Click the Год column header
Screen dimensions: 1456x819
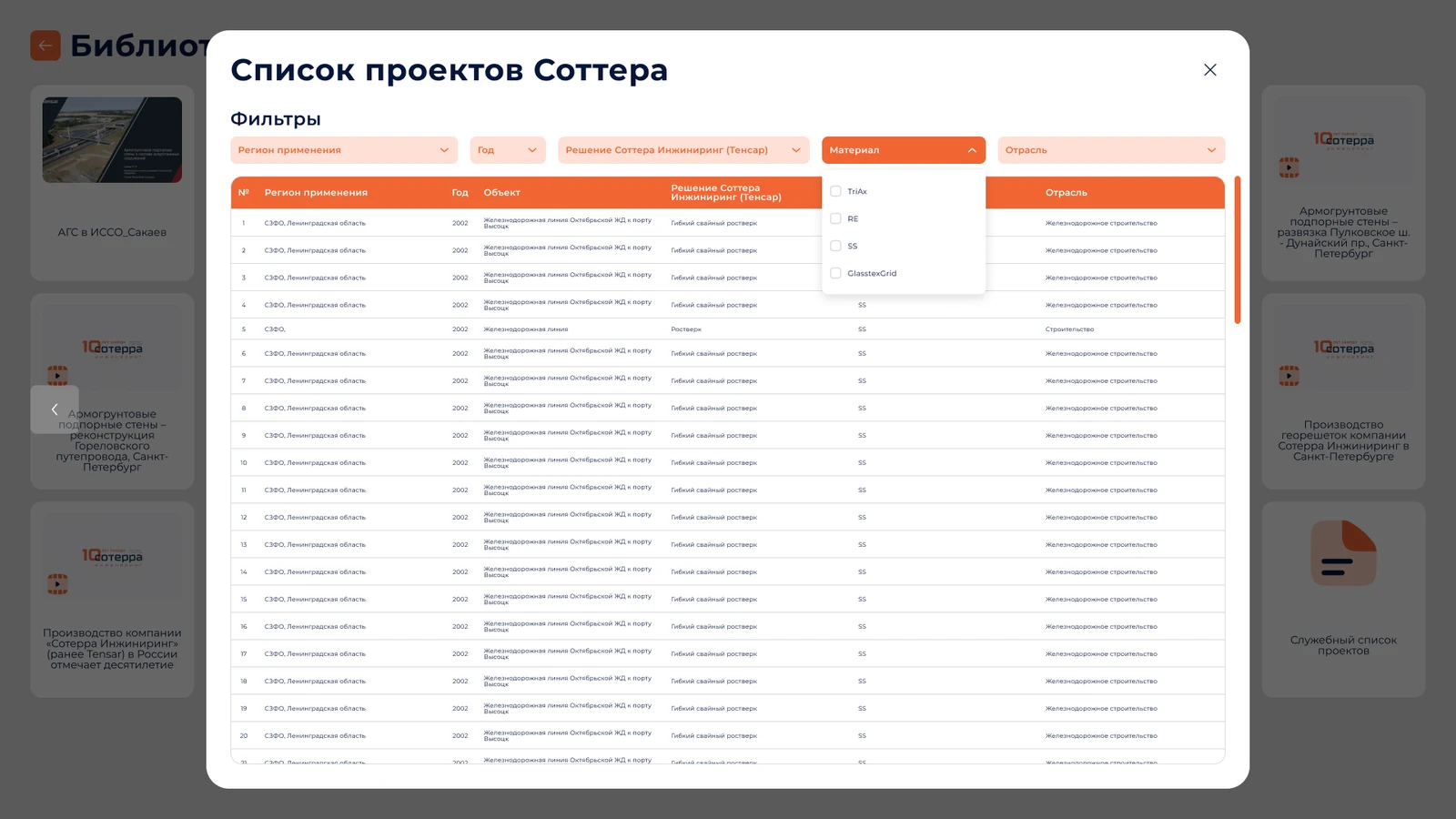coord(460,193)
